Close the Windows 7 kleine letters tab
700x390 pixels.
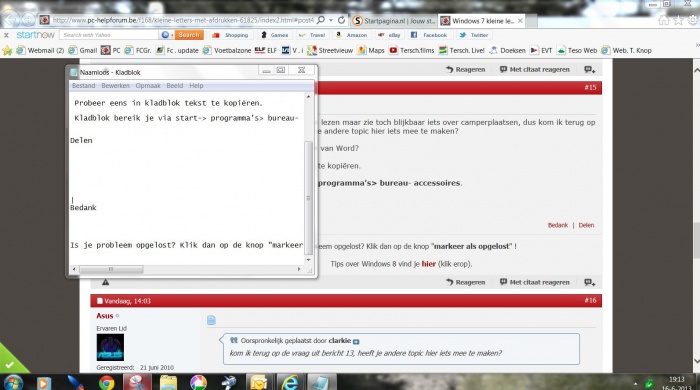click(x=520, y=21)
